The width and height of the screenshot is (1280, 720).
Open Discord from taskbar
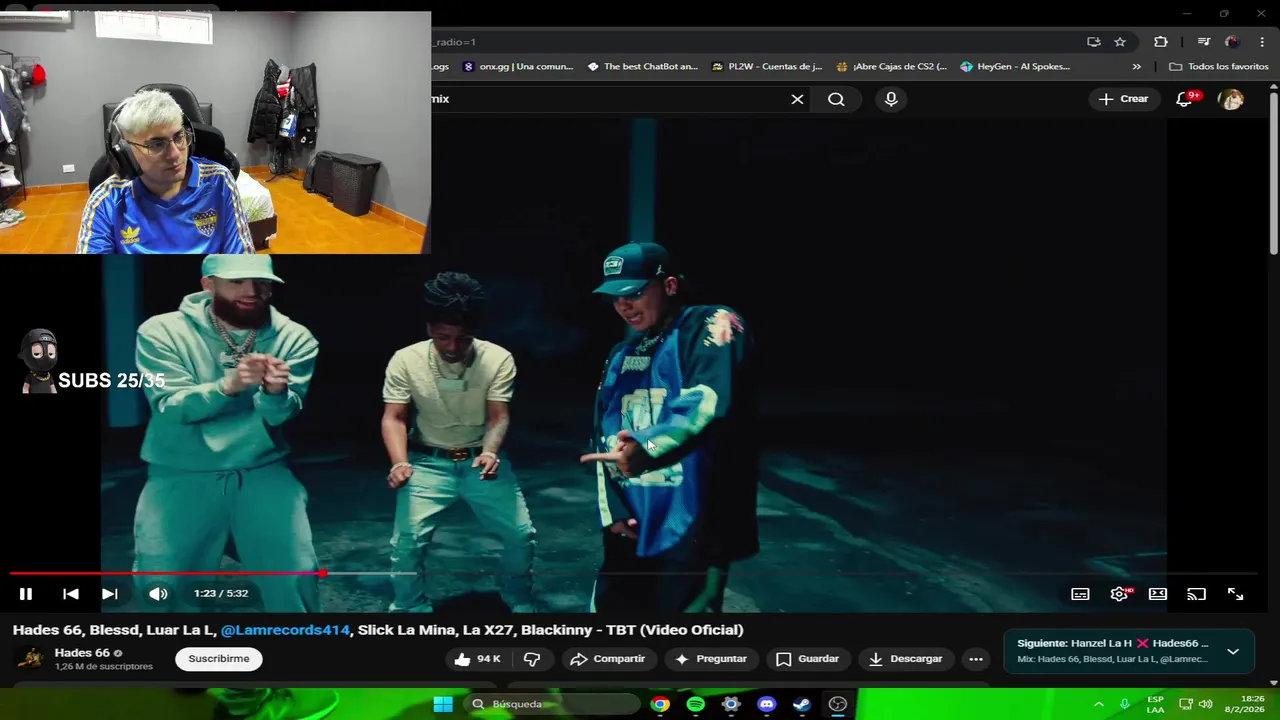tap(767, 704)
